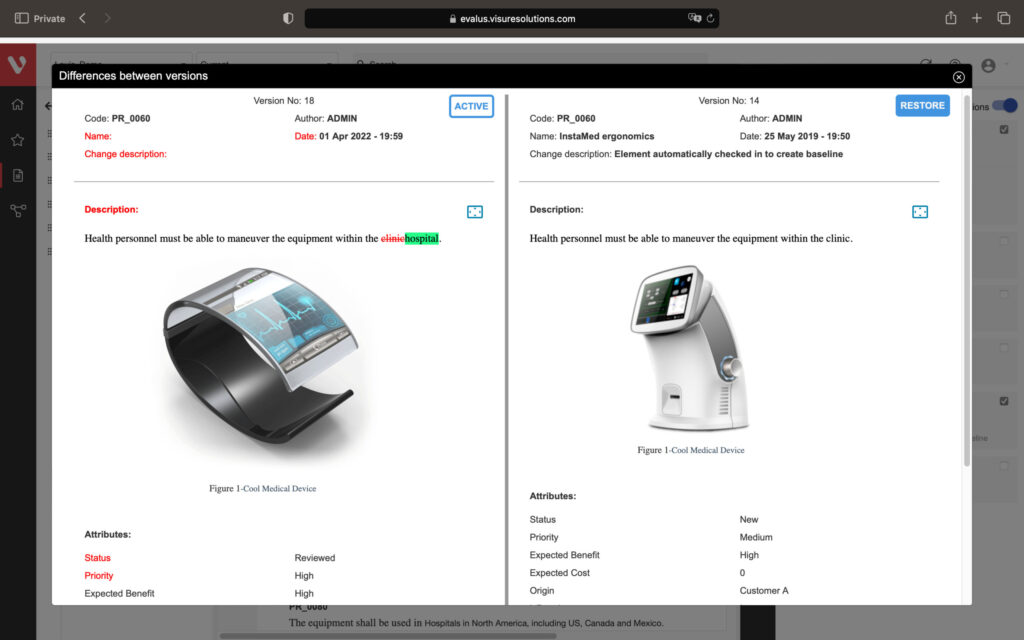Screen dimensions: 1024x640
Task: Open the favorites star in the sidebar
Action: click(17, 140)
